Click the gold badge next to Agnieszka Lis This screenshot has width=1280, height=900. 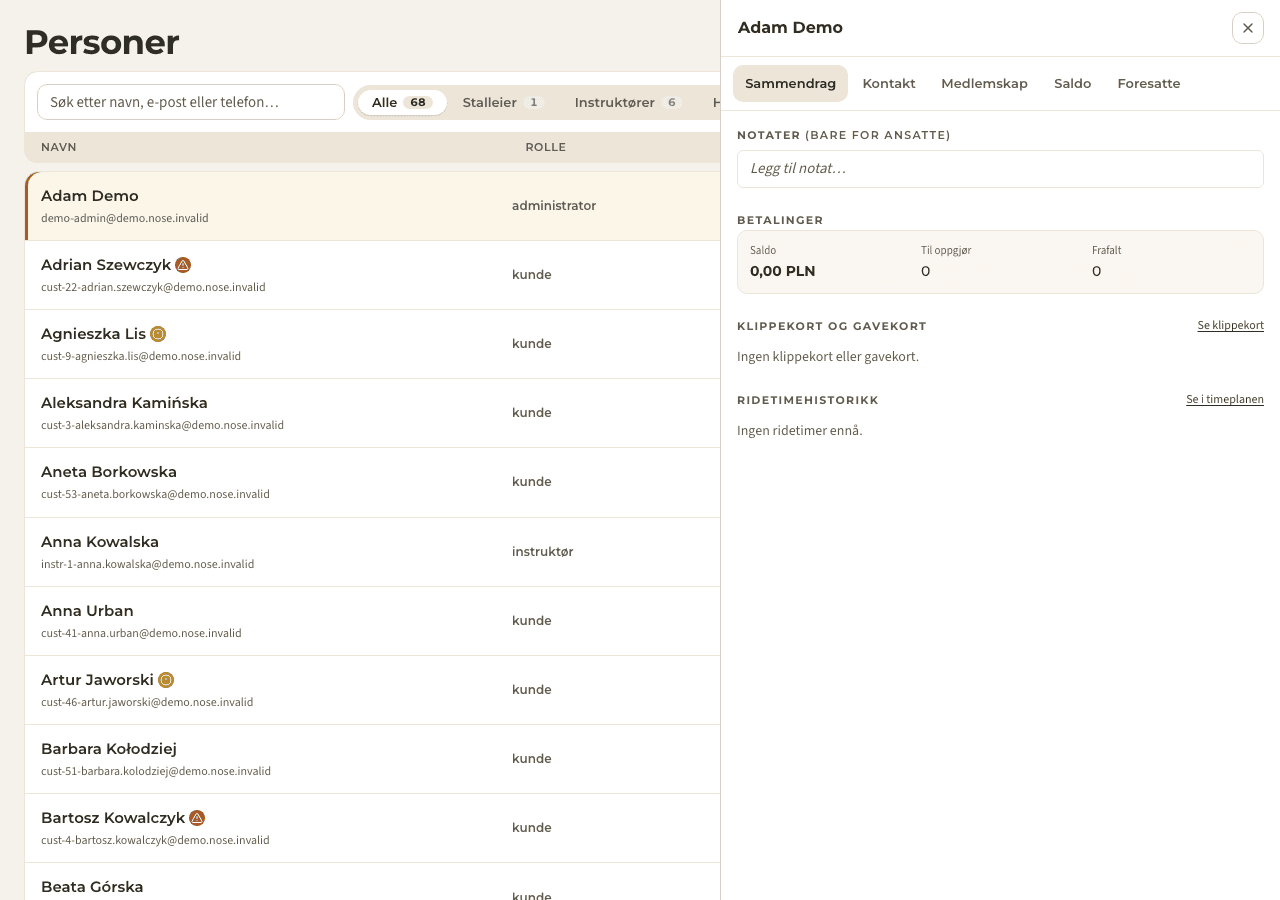(158, 334)
